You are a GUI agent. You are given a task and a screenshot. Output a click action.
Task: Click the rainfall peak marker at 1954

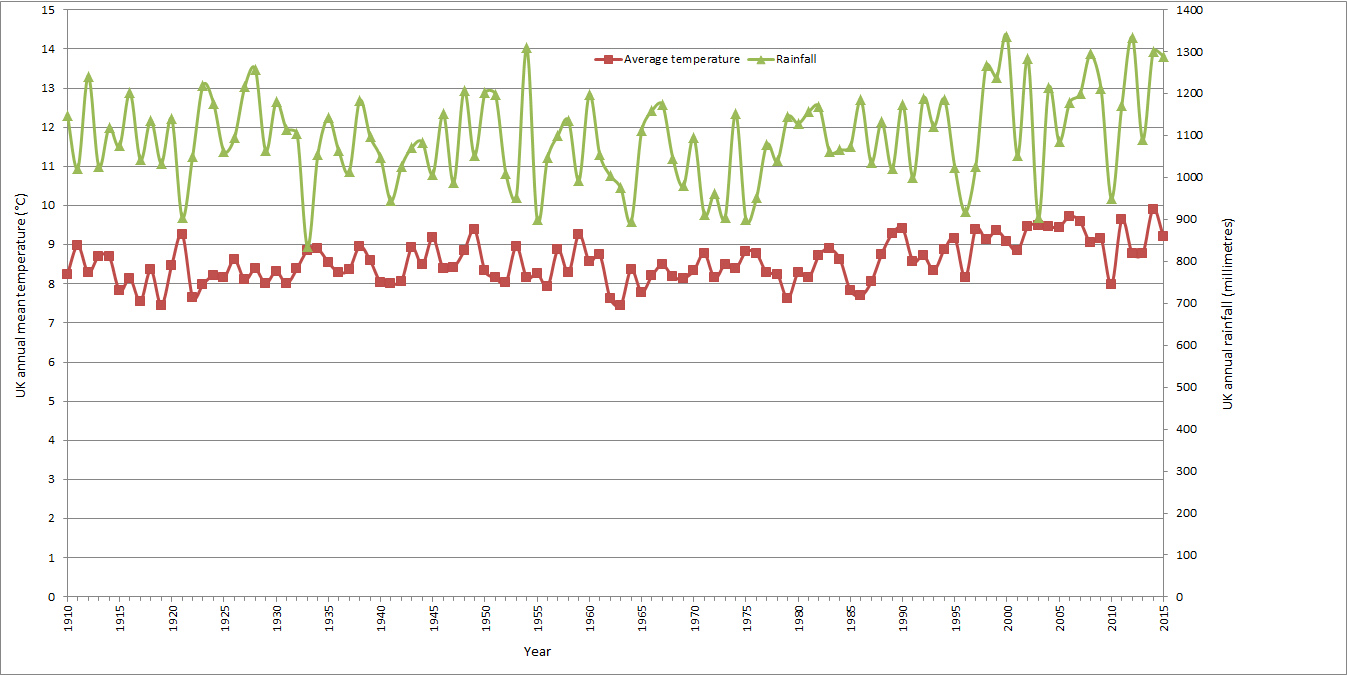point(527,48)
